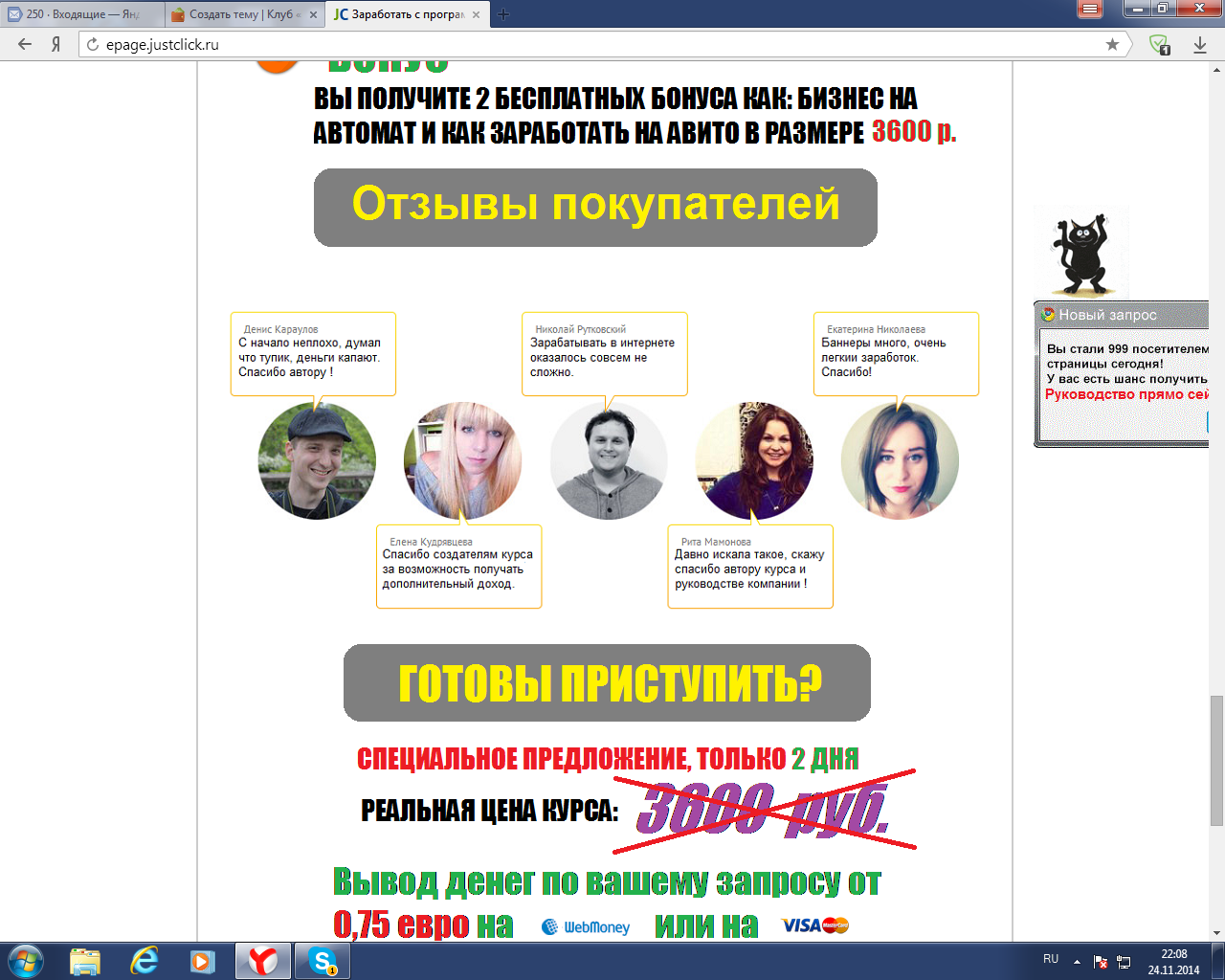1225x980 pixels.
Task: Click Елена Кудрявцева's blonde photo
Action: (462, 460)
